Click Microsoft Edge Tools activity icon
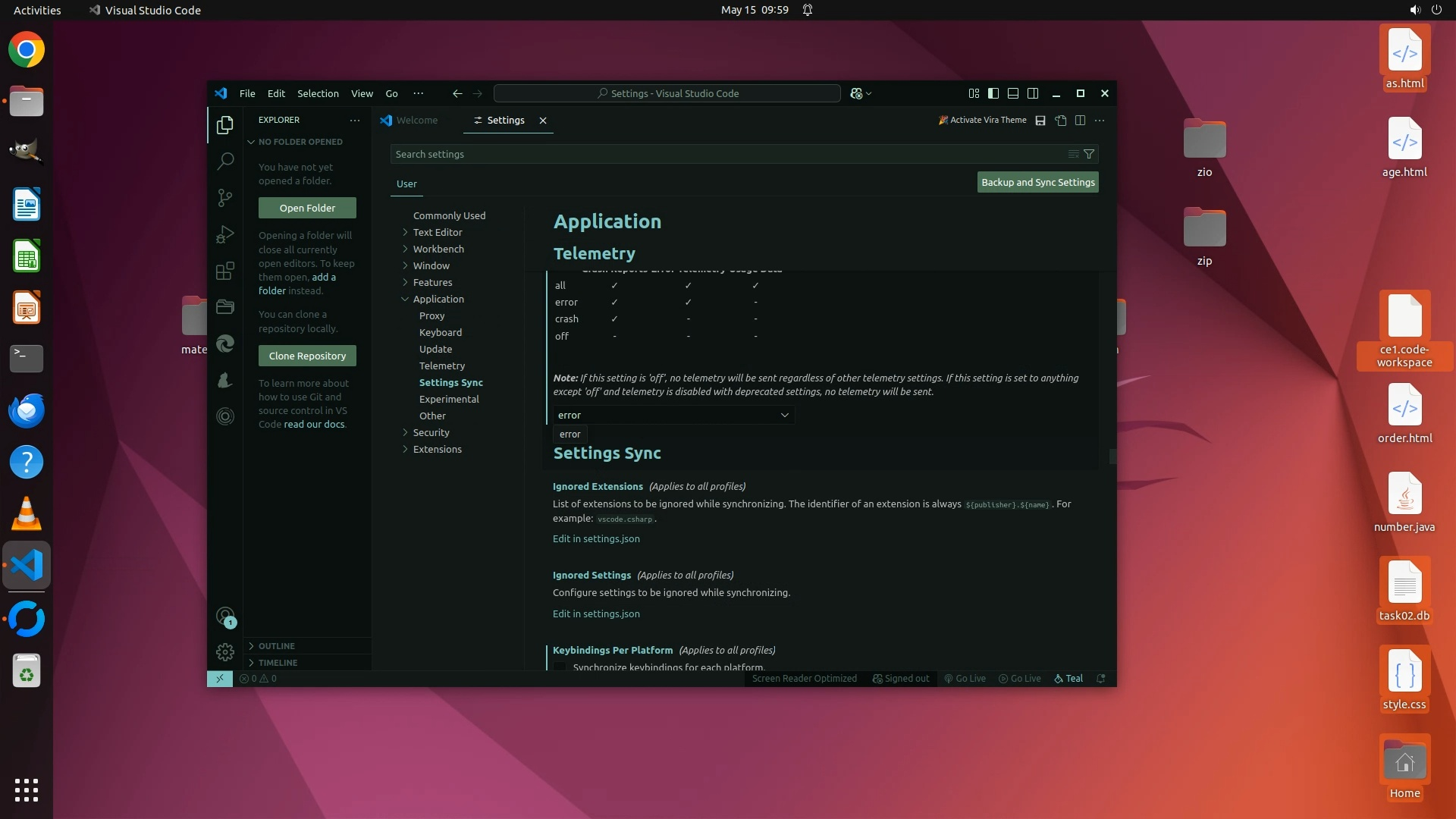 pos(225,344)
